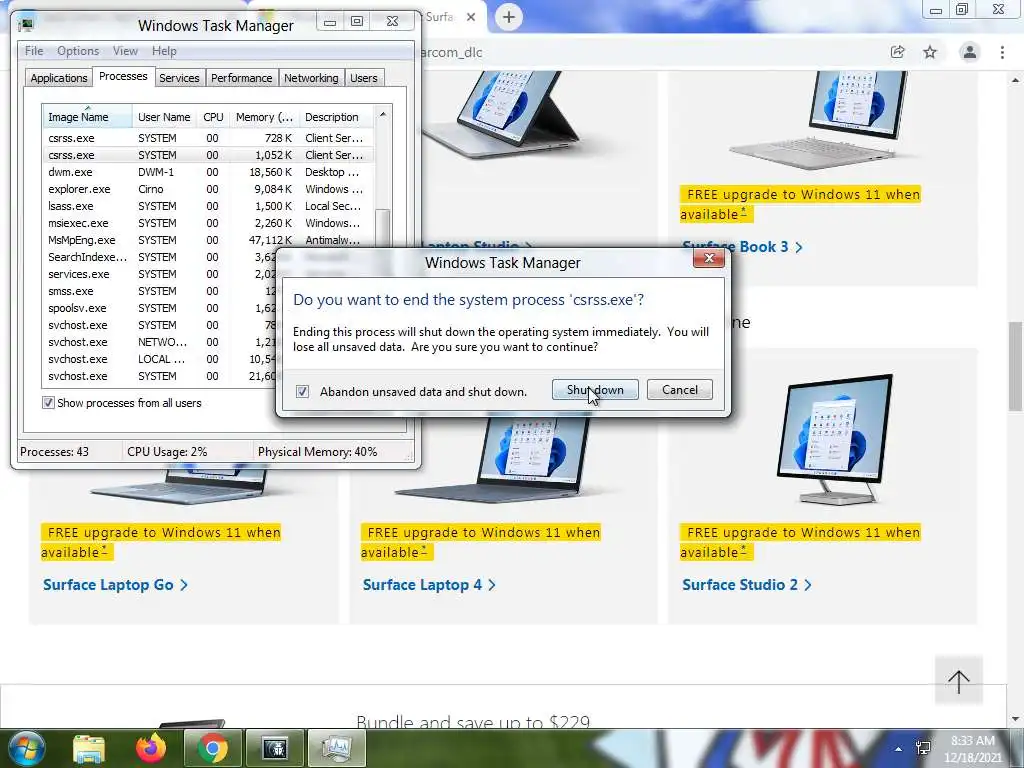Open the Chrome profile avatar icon
Screen dimensions: 1024x768
coord(970,52)
